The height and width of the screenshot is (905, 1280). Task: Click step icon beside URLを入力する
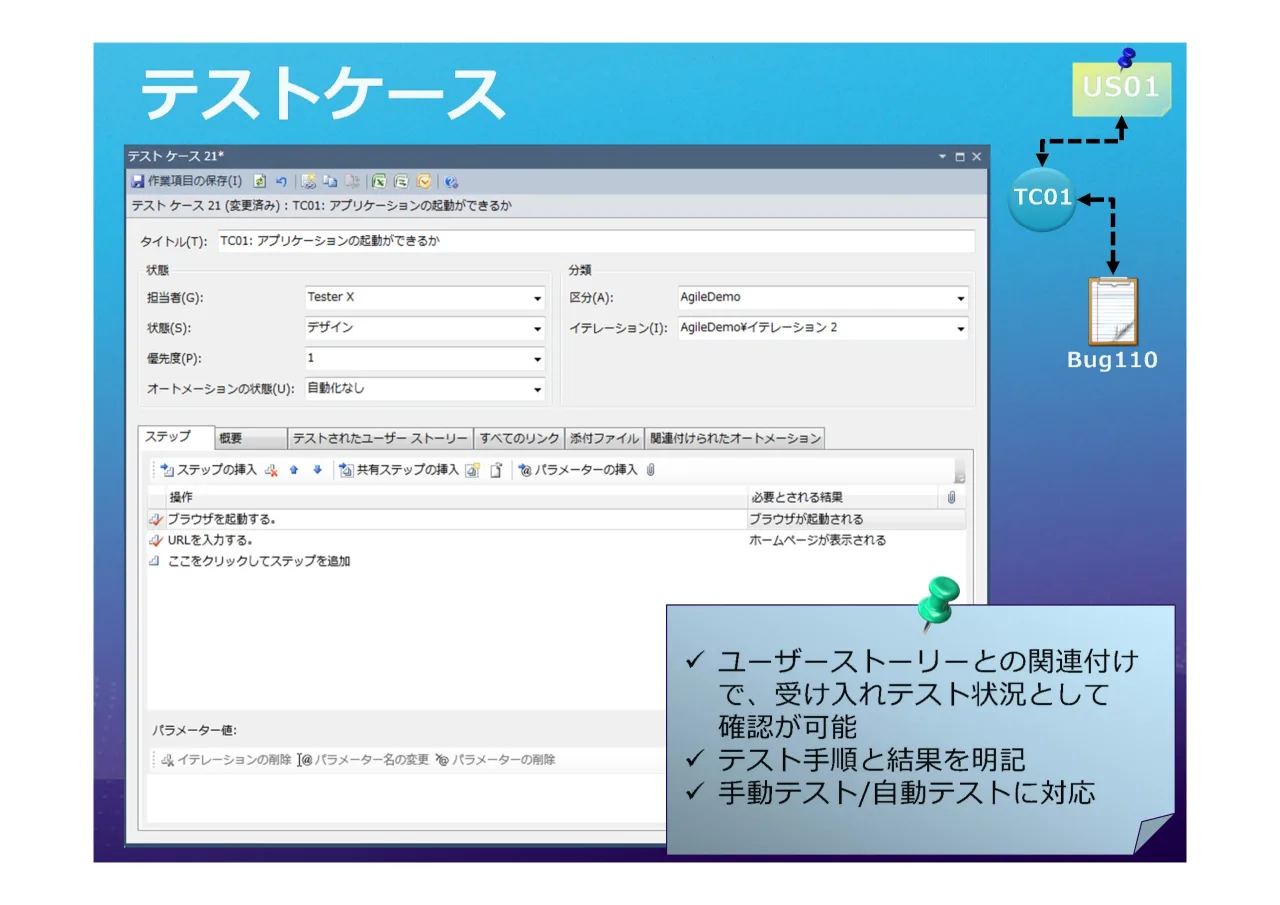(x=155, y=540)
